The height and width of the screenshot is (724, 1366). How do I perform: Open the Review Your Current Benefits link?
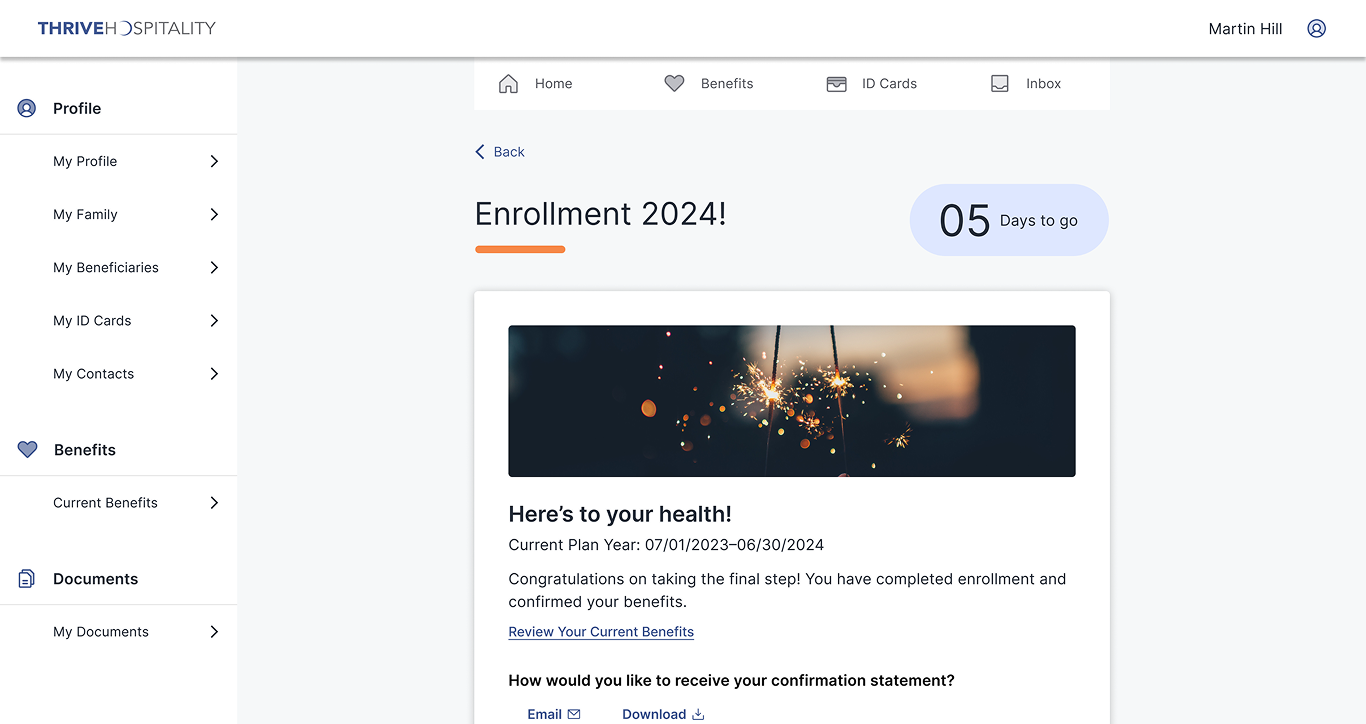(x=601, y=632)
